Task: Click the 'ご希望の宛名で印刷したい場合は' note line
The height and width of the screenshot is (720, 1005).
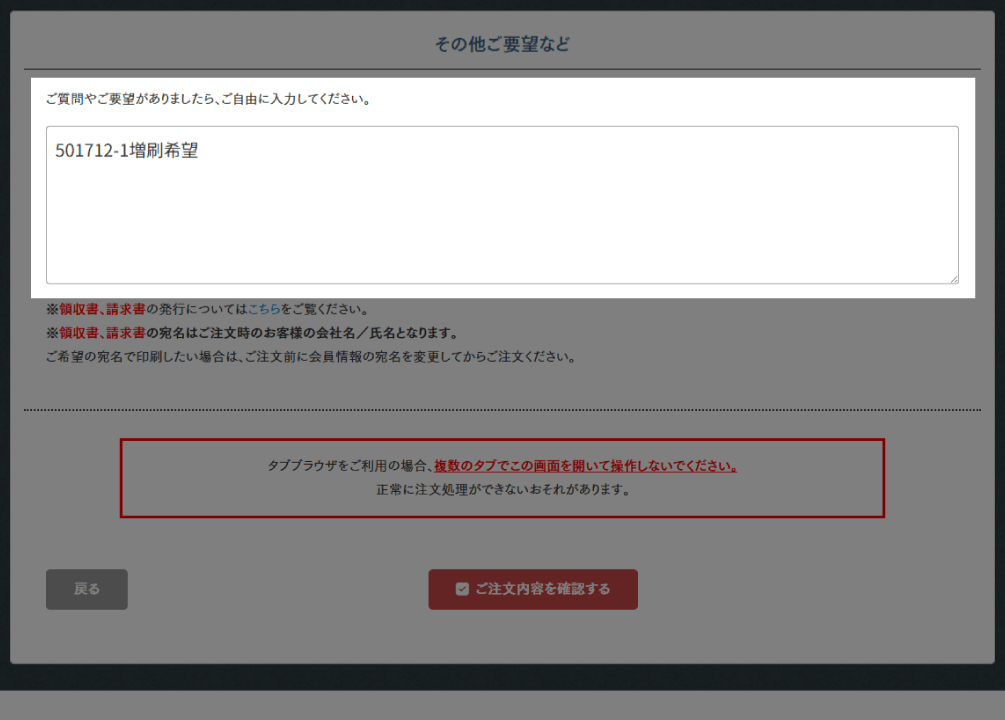Action: point(310,357)
